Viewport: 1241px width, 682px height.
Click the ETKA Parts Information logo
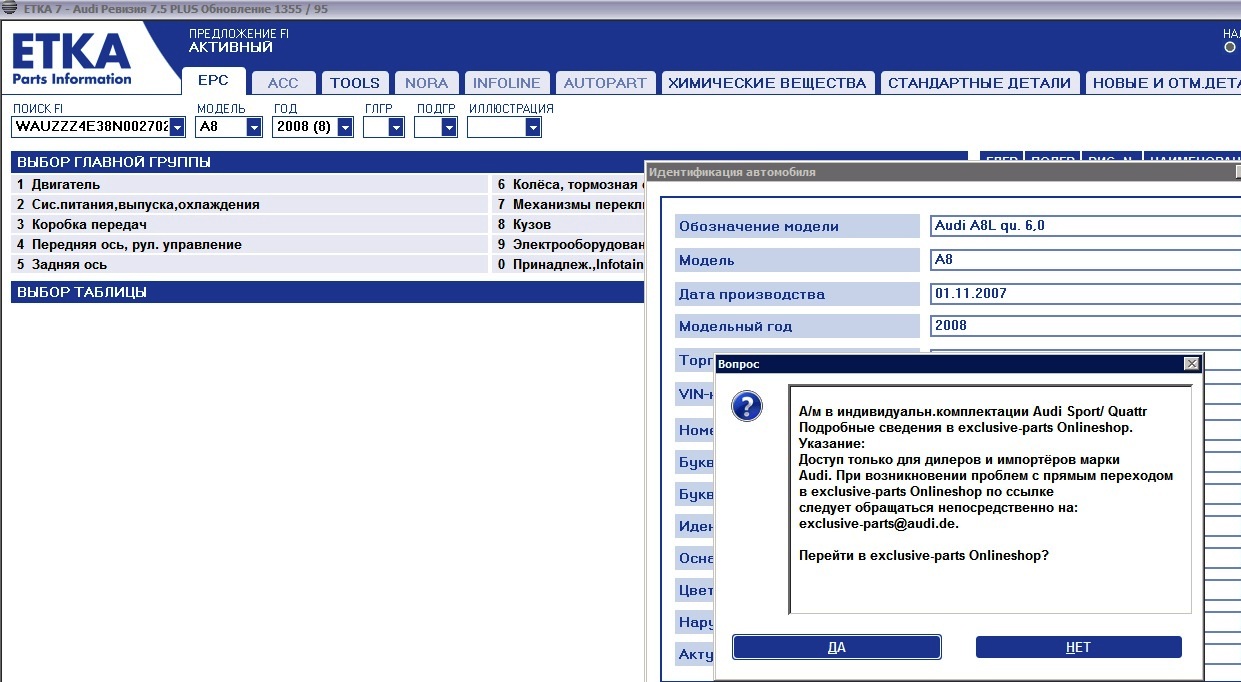pos(72,59)
